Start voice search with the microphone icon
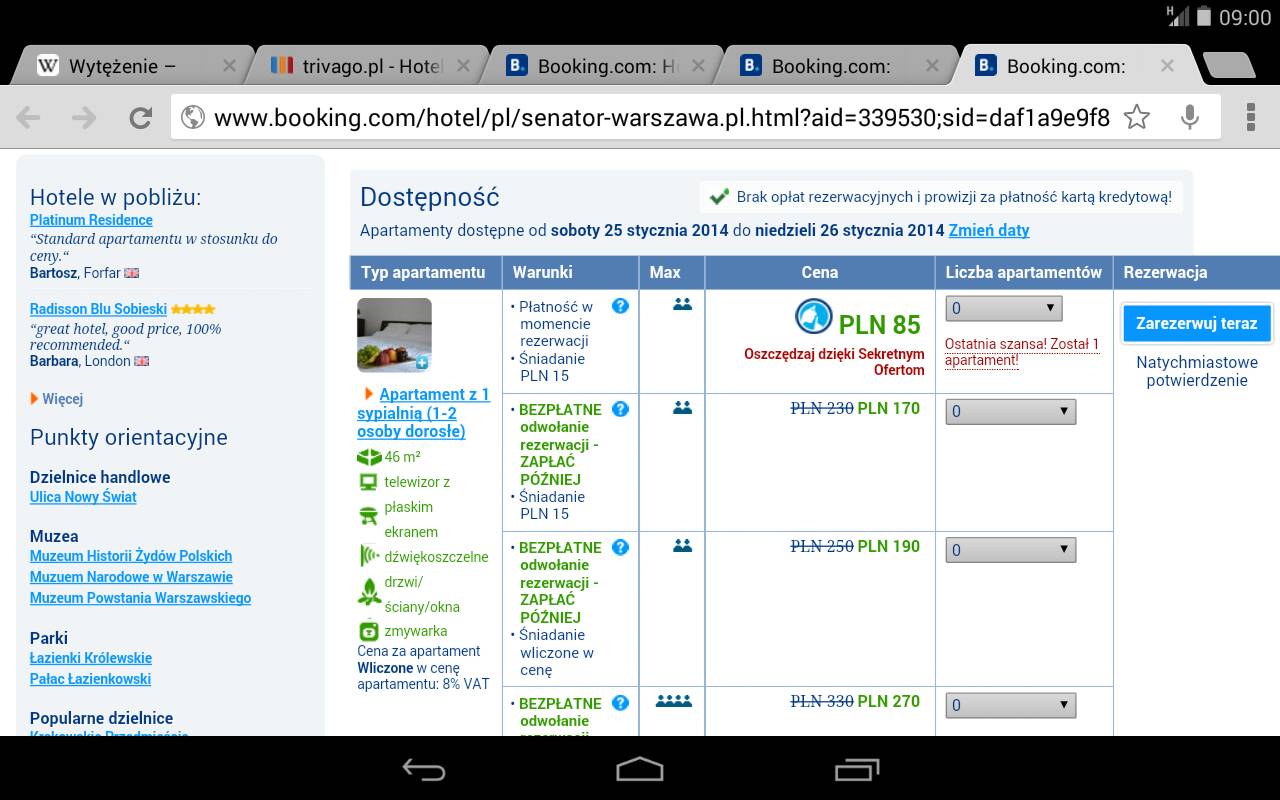Image resolution: width=1280 pixels, height=800 pixels. (1189, 117)
